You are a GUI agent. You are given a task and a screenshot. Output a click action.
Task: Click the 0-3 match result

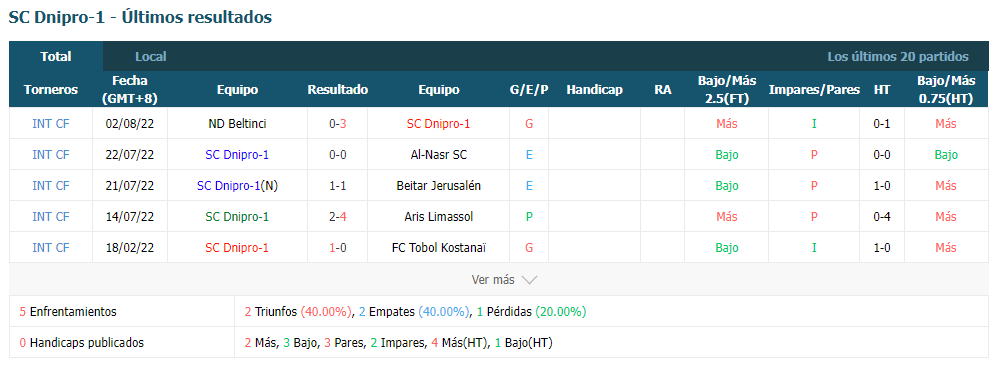(338, 123)
